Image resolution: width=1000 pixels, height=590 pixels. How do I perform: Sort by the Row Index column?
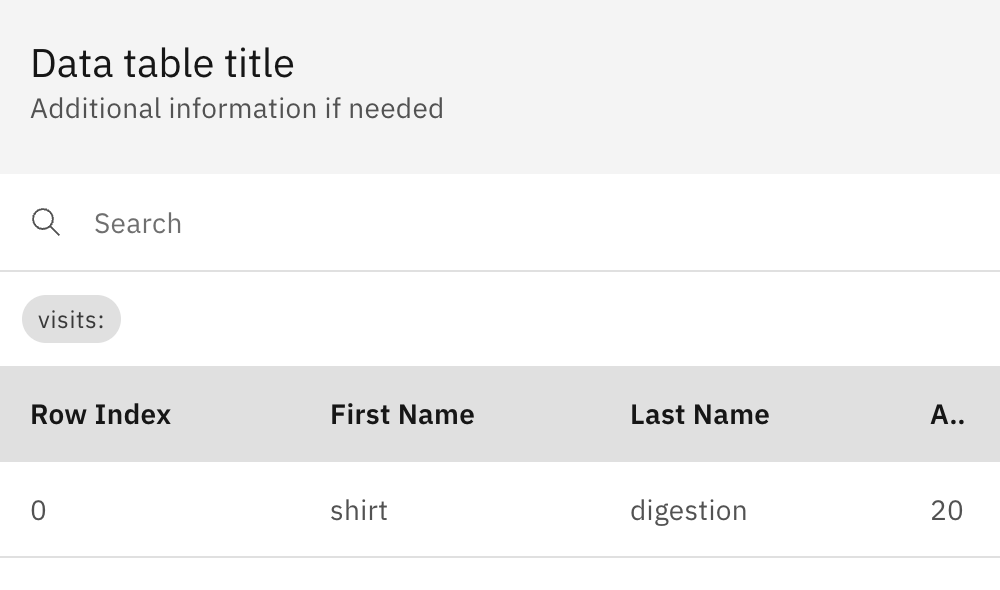(99, 414)
